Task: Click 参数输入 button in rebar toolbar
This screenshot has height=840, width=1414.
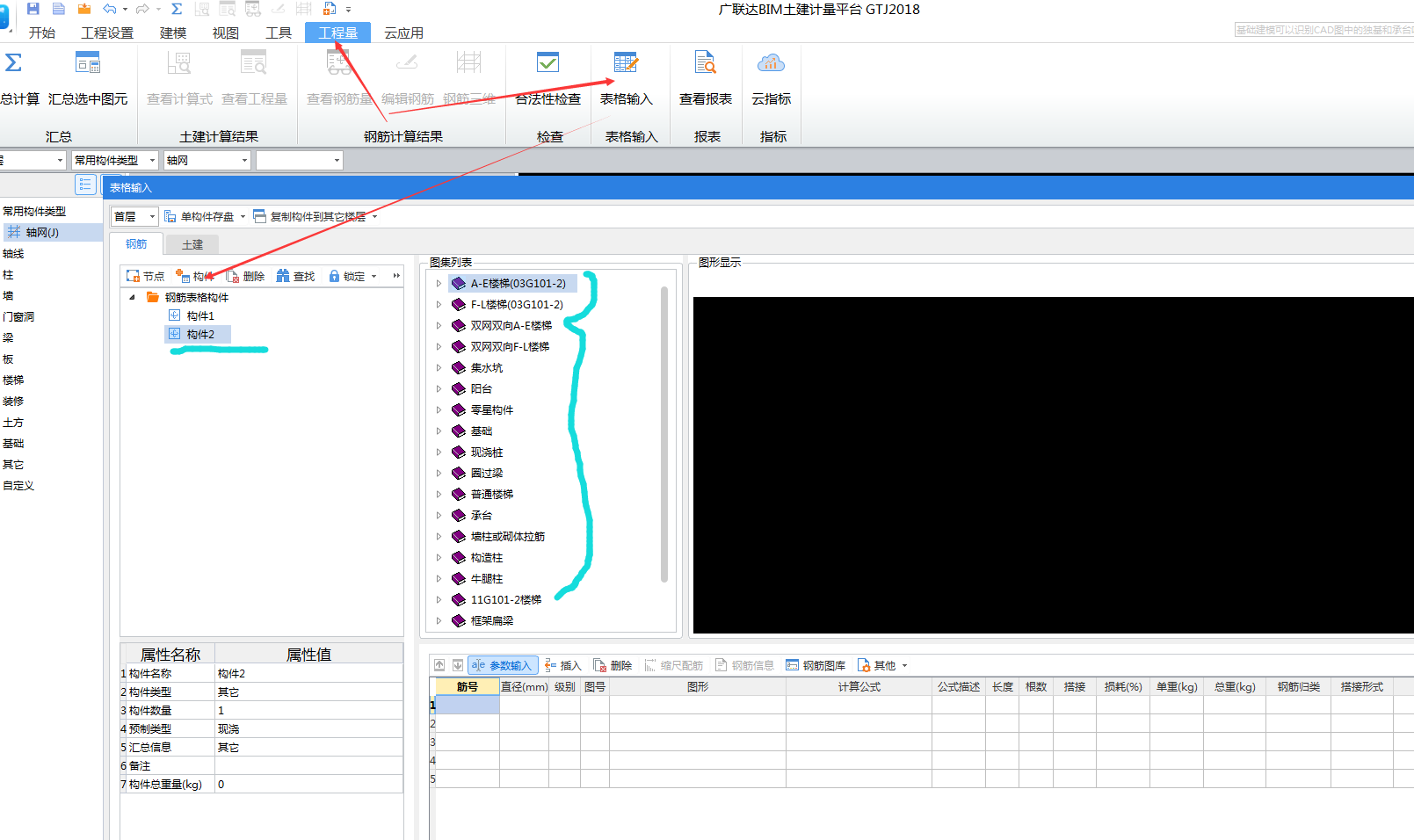Action: pos(502,665)
